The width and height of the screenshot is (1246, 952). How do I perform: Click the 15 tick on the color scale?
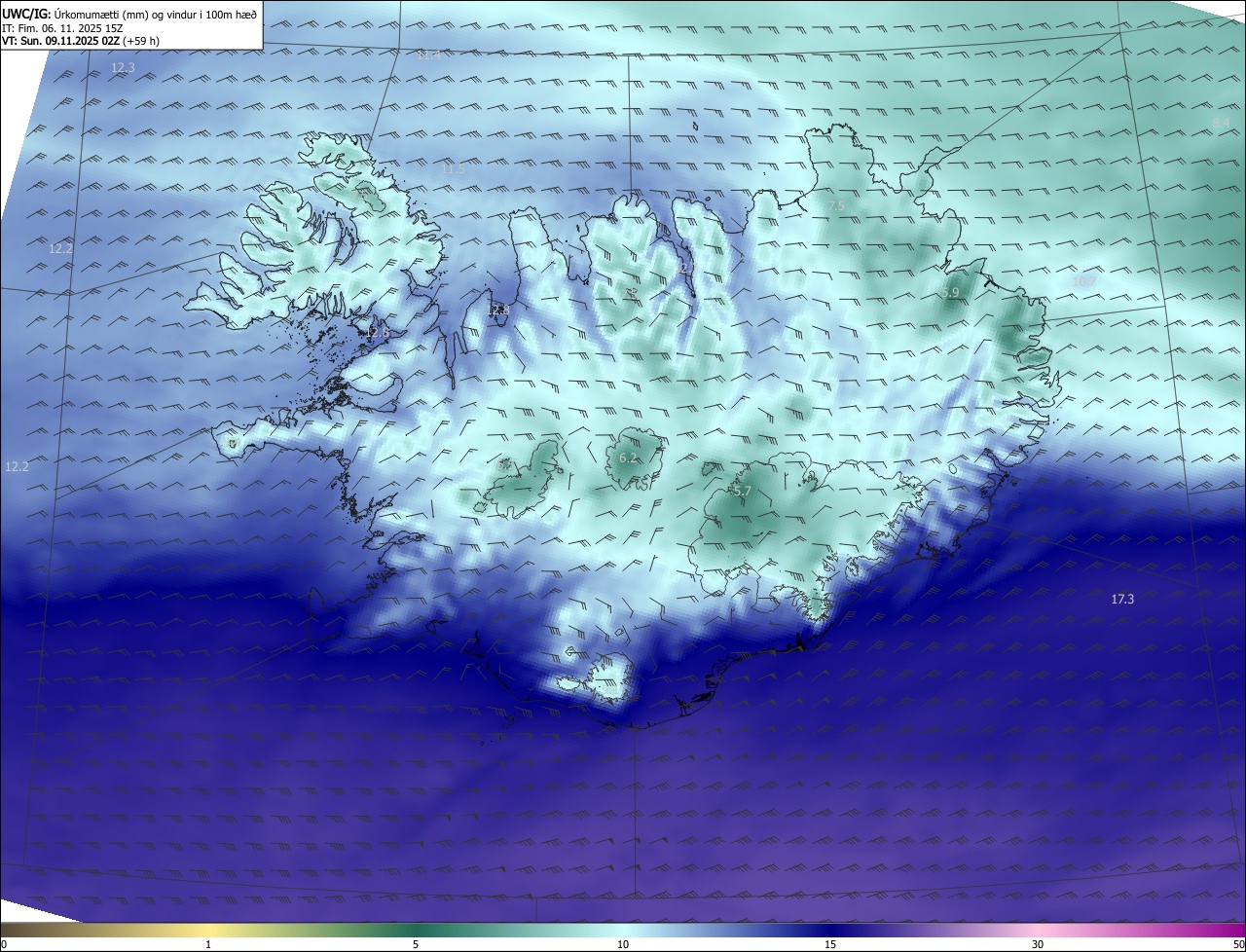pyautogui.click(x=830, y=944)
